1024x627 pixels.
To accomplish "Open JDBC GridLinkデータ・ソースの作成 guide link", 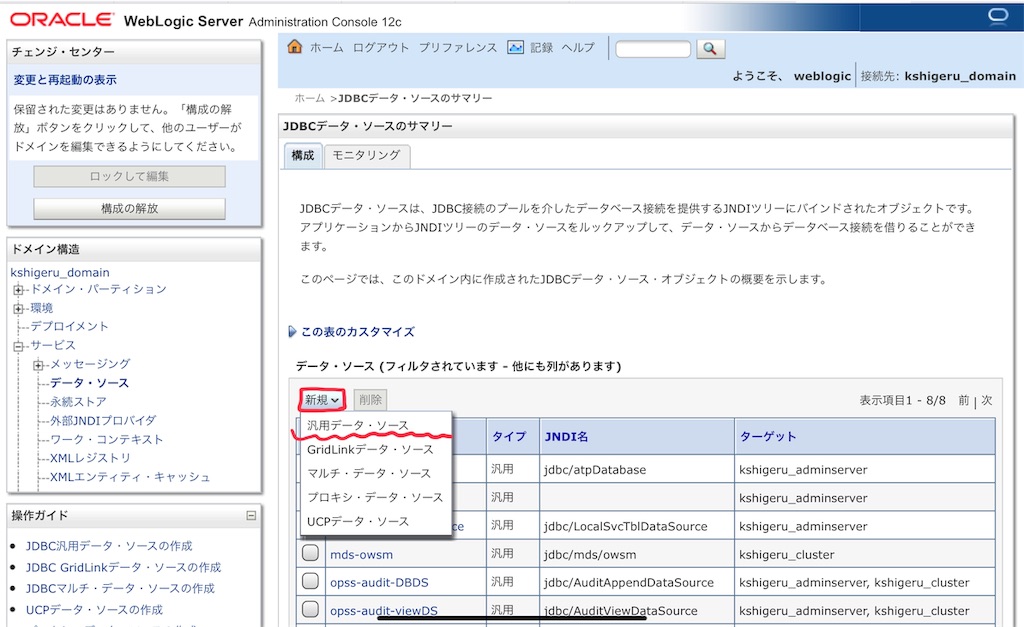I will (x=123, y=568).
